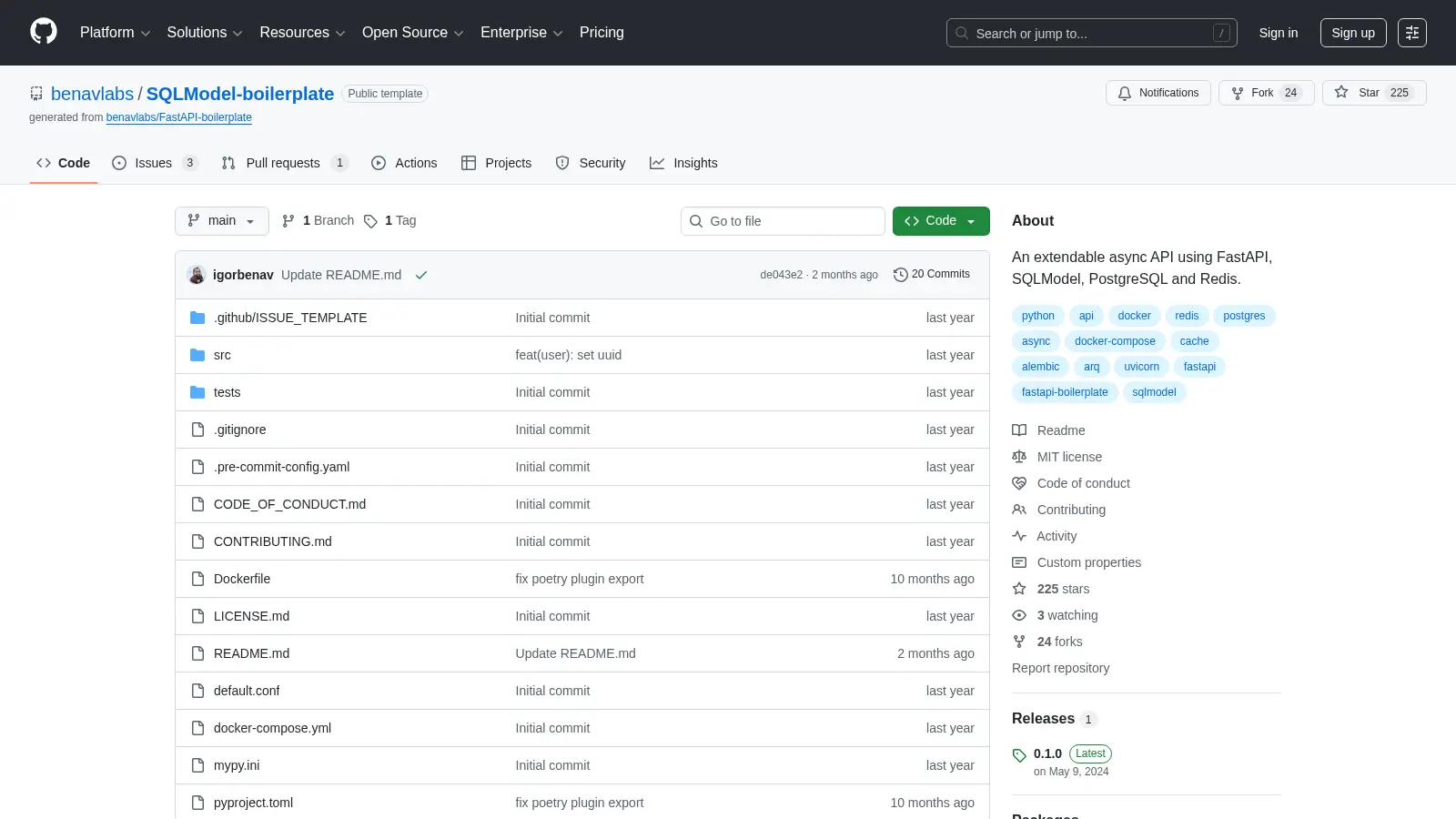Open the docker-compose.yml file
Screen dimensions: 1456x819
pos(272,728)
